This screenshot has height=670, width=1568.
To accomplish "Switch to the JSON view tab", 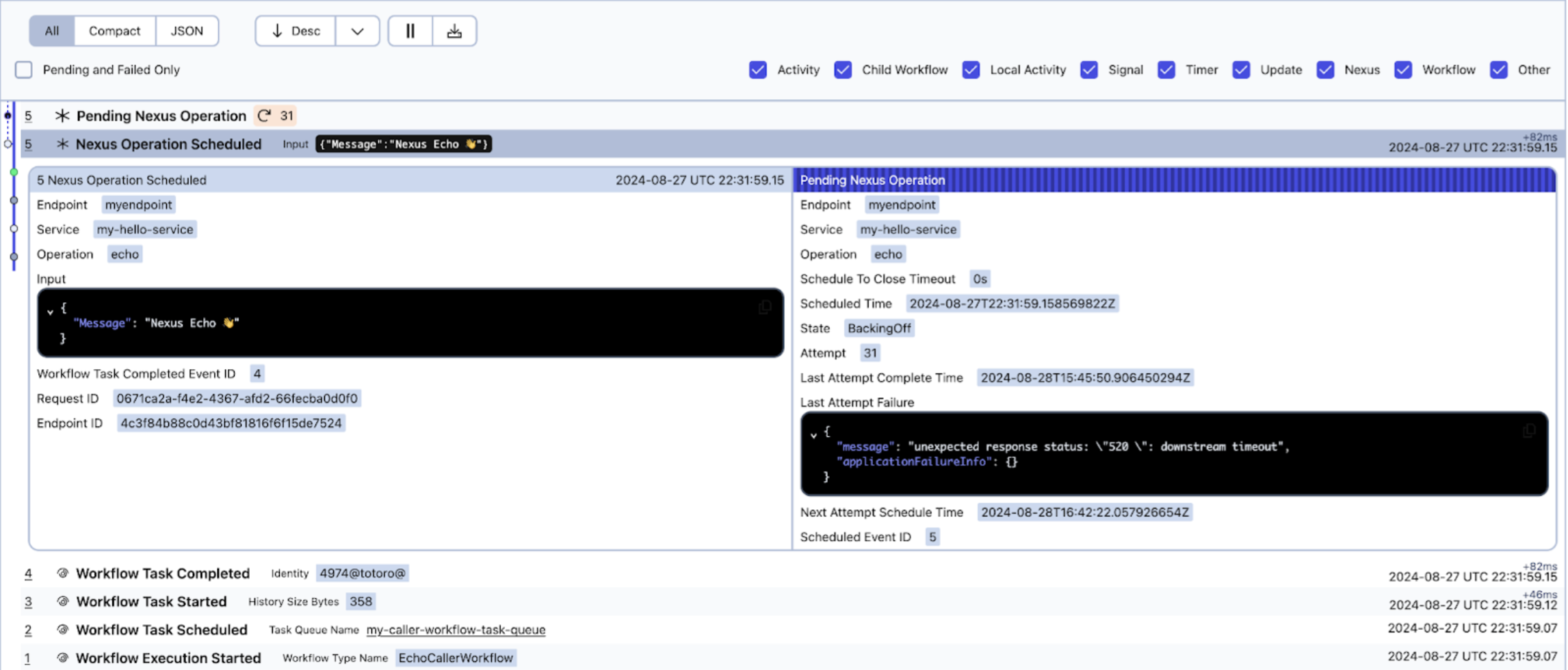I will point(187,31).
